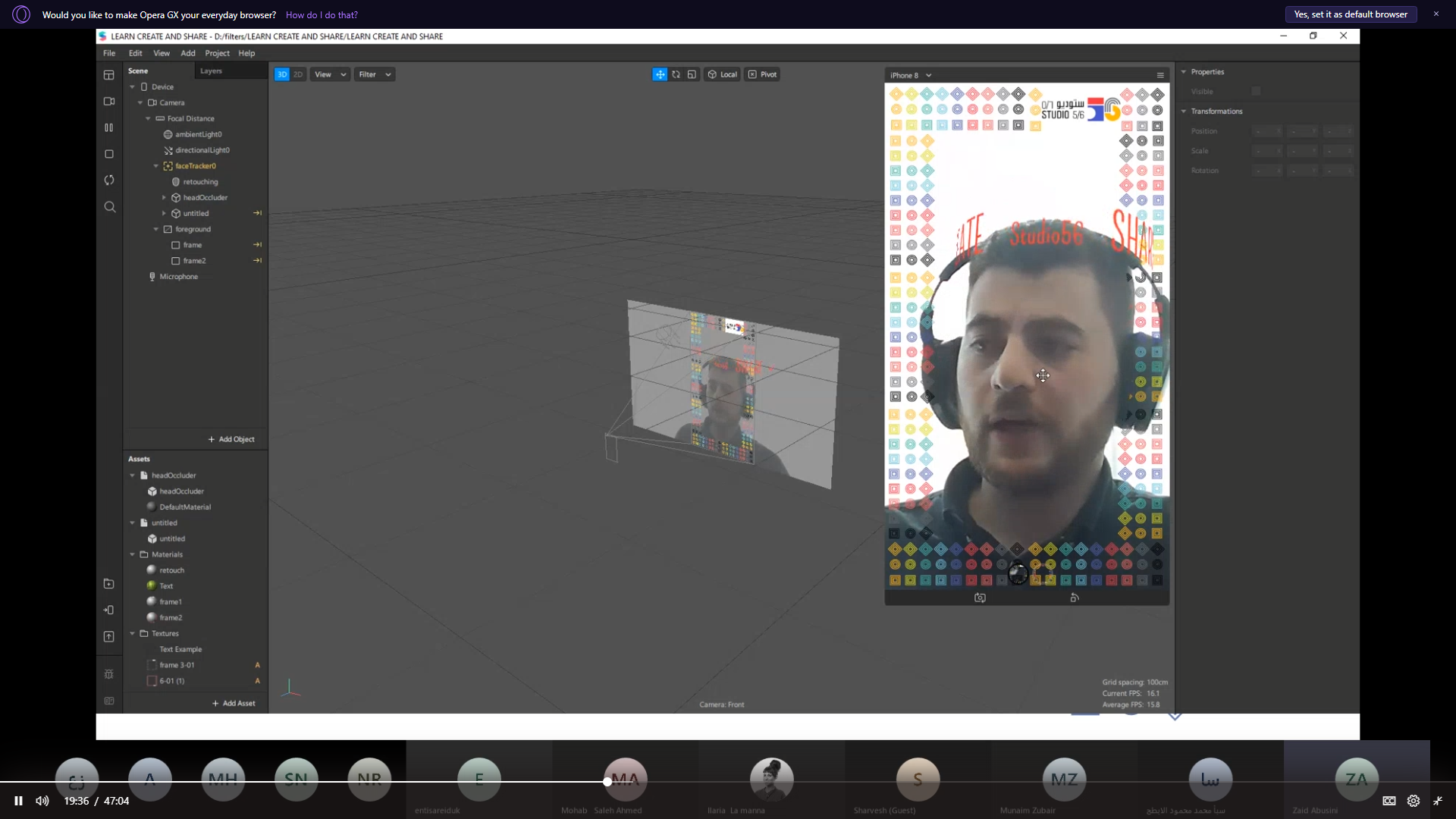Switch viewport to 3D mode
The height and width of the screenshot is (819, 1456).
coord(282,74)
